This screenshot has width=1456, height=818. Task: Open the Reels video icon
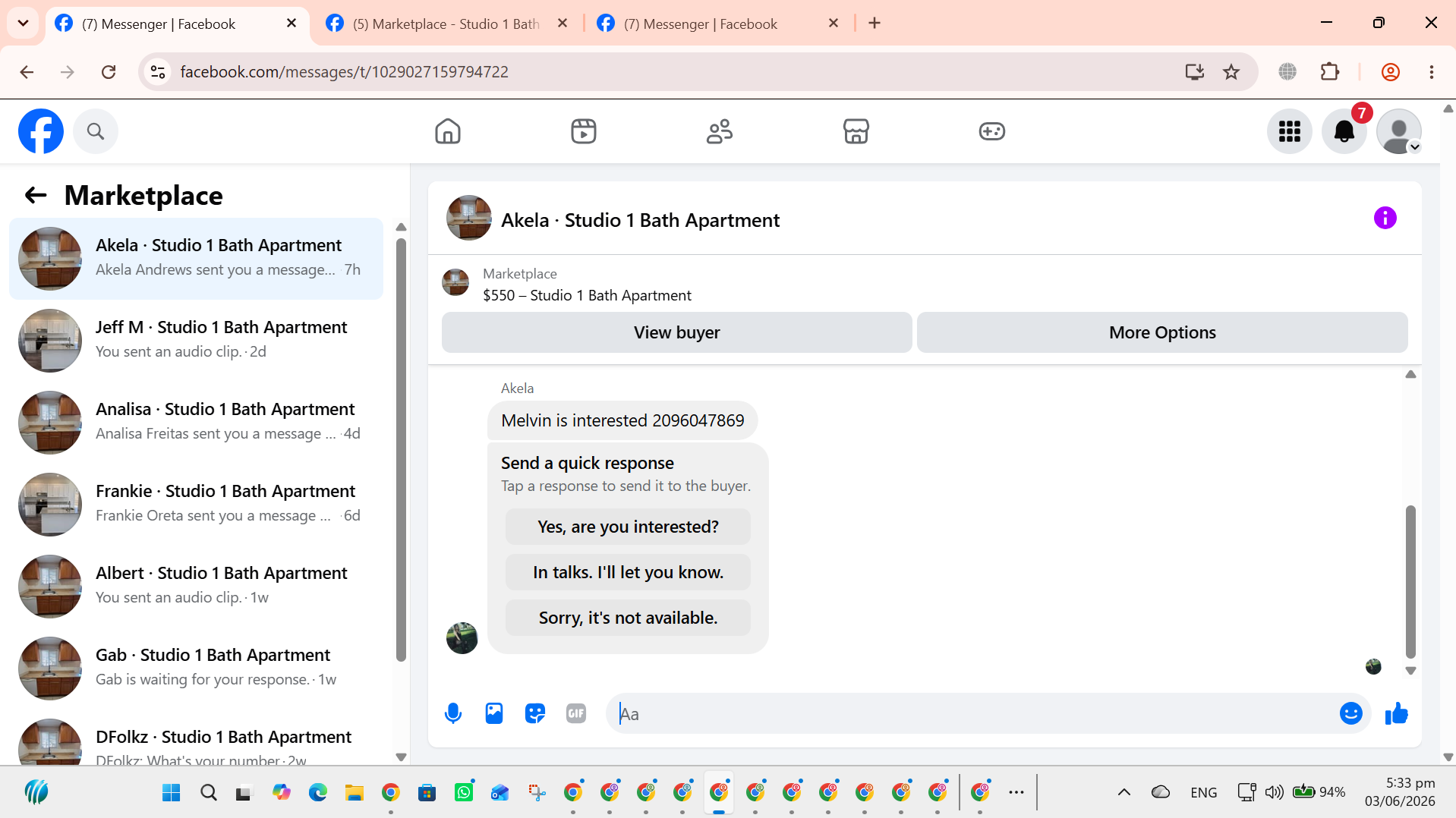click(584, 131)
